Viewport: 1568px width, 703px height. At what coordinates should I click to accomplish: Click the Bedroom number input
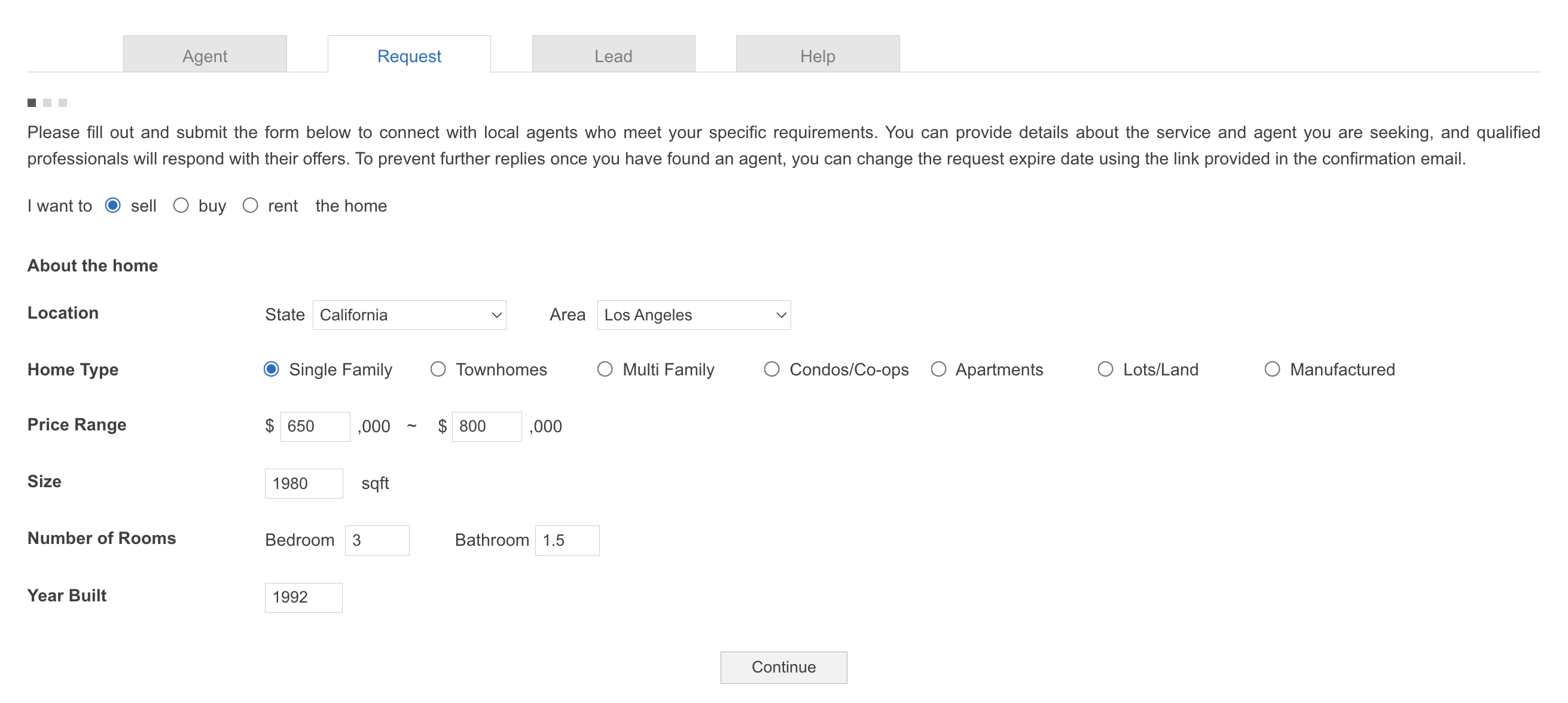click(377, 541)
